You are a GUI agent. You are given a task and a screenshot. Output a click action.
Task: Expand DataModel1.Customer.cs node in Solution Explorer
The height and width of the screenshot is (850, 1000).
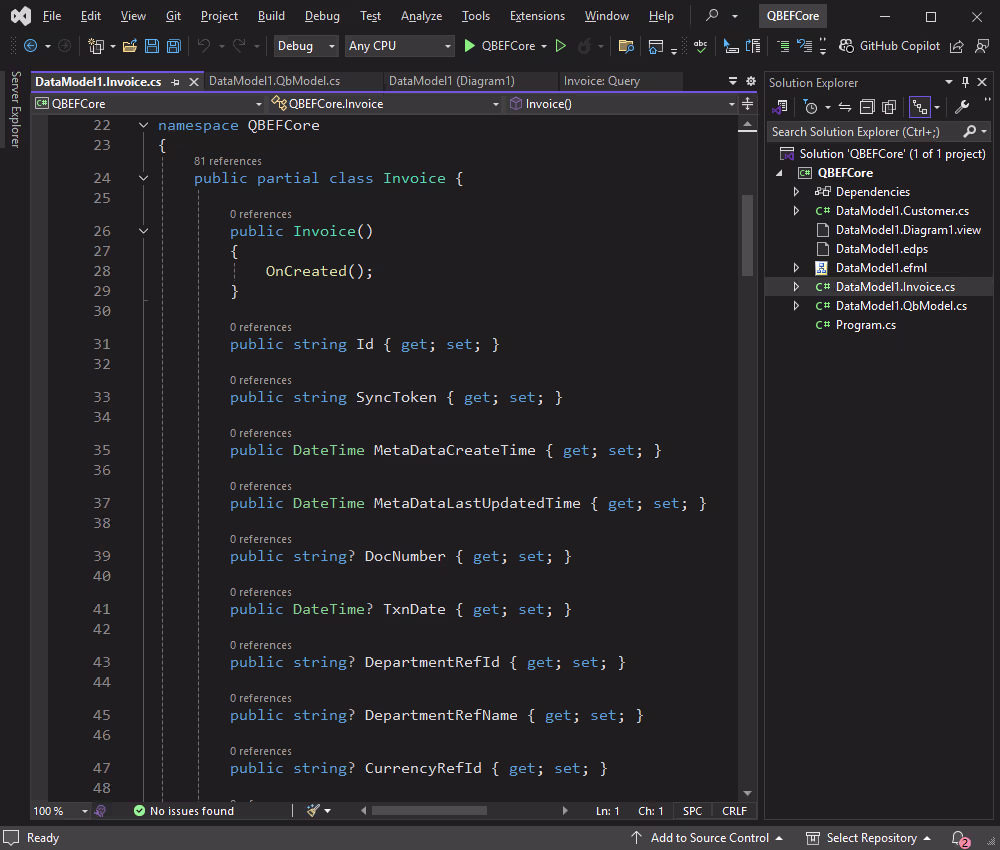coord(796,210)
